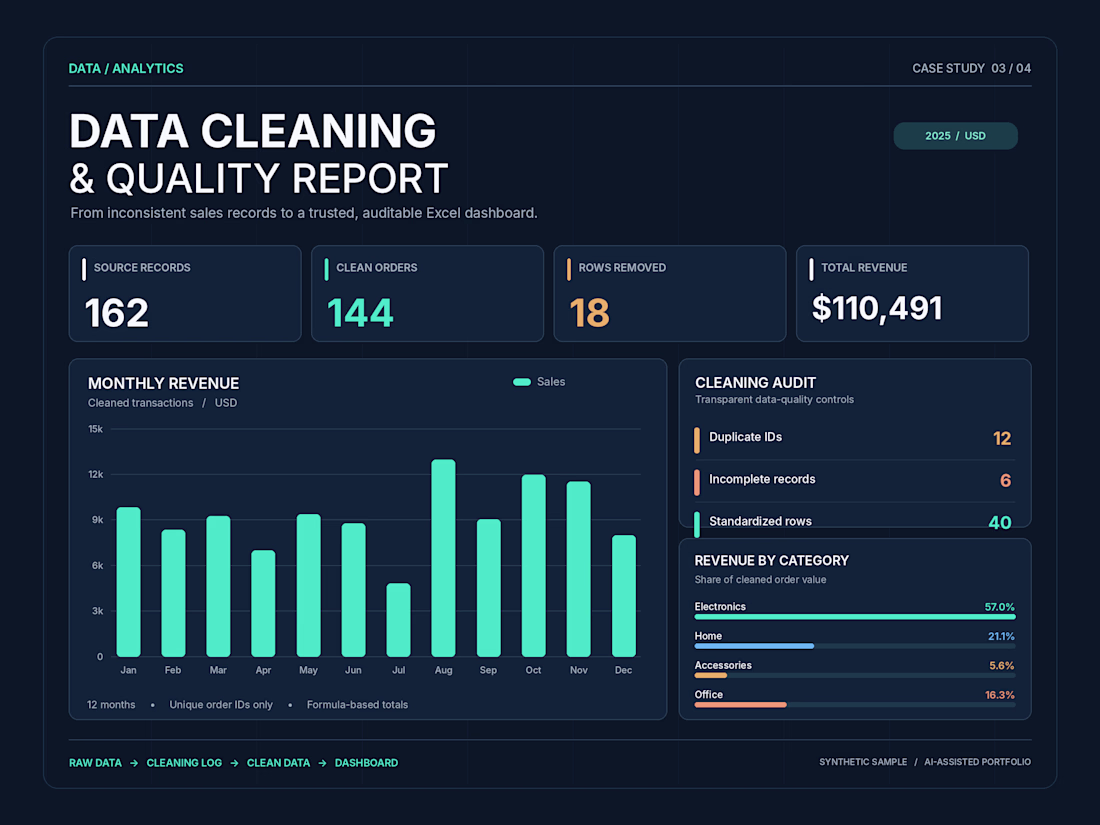1100x825 pixels.
Task: Open the CLEAN DATA breadcrumb link
Action: (279, 763)
